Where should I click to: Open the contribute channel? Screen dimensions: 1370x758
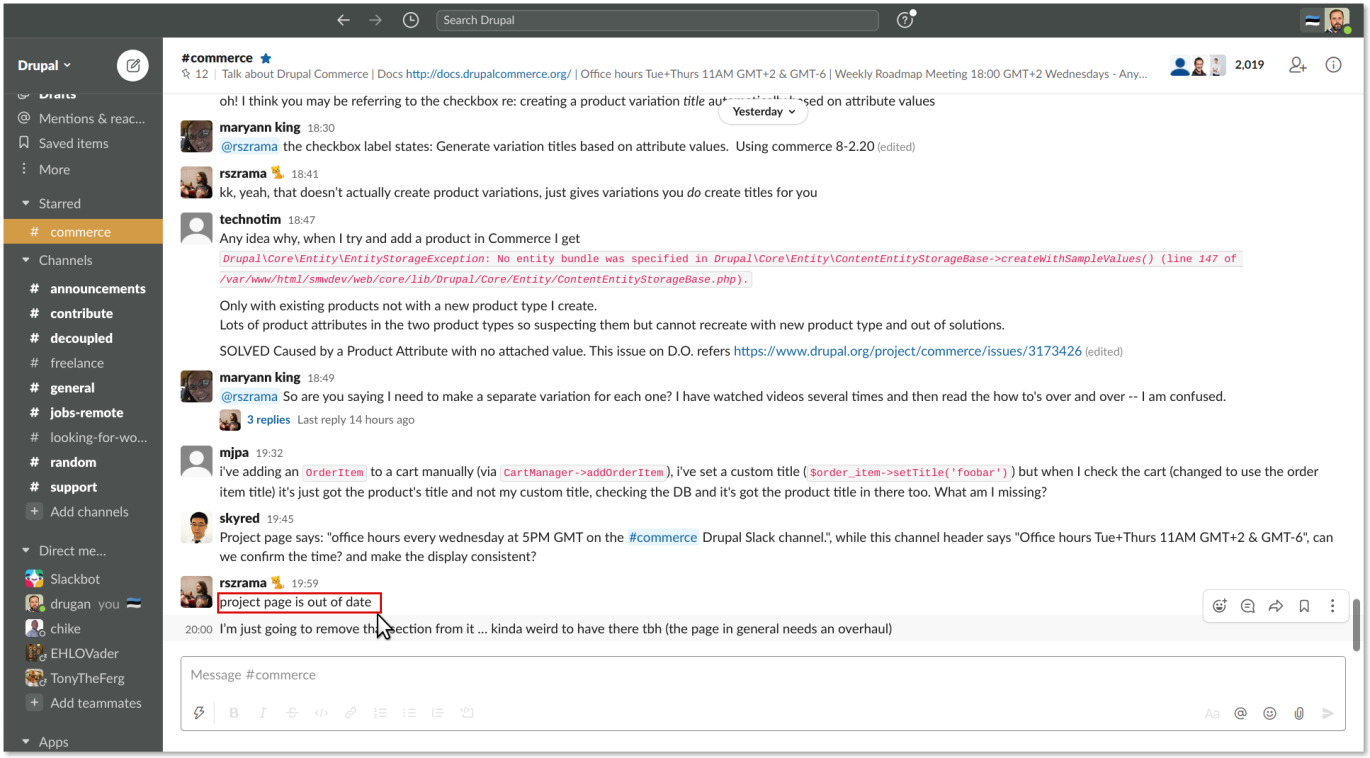point(82,314)
